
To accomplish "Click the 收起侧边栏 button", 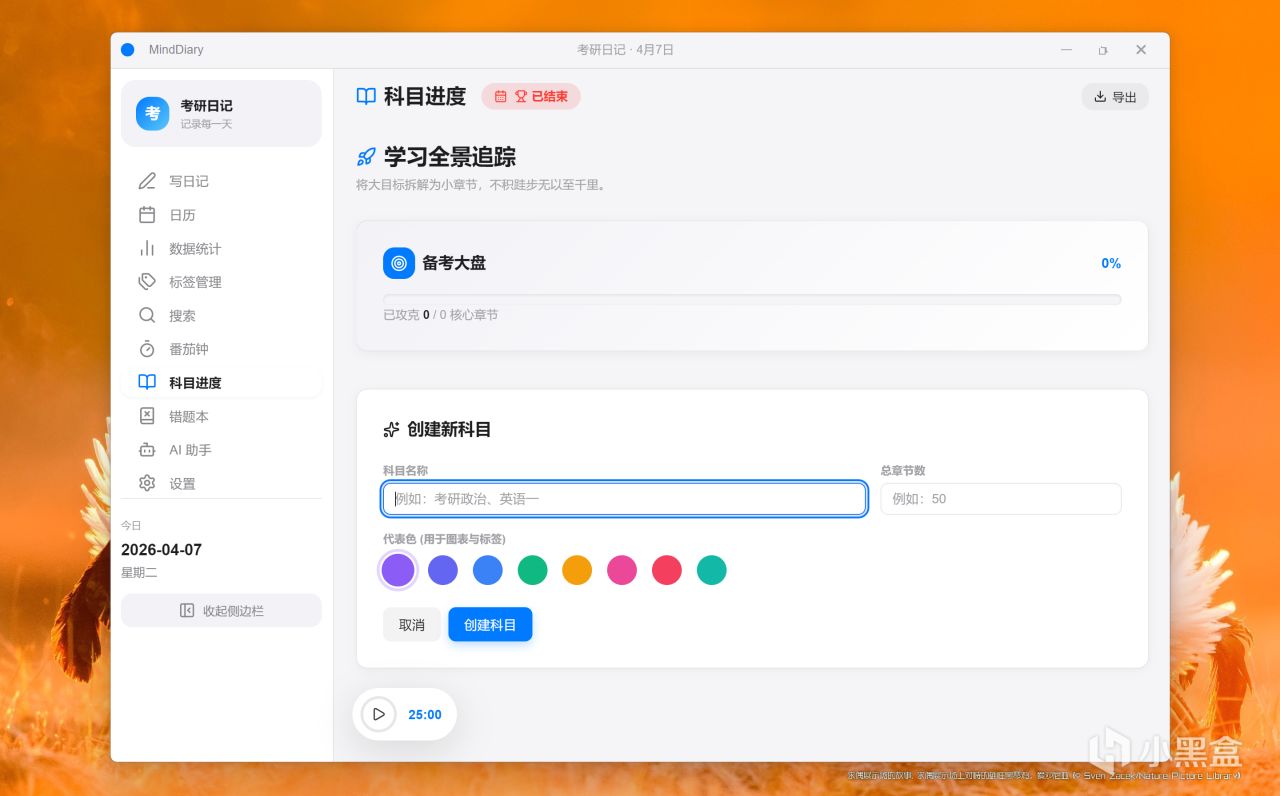I will click(221, 610).
